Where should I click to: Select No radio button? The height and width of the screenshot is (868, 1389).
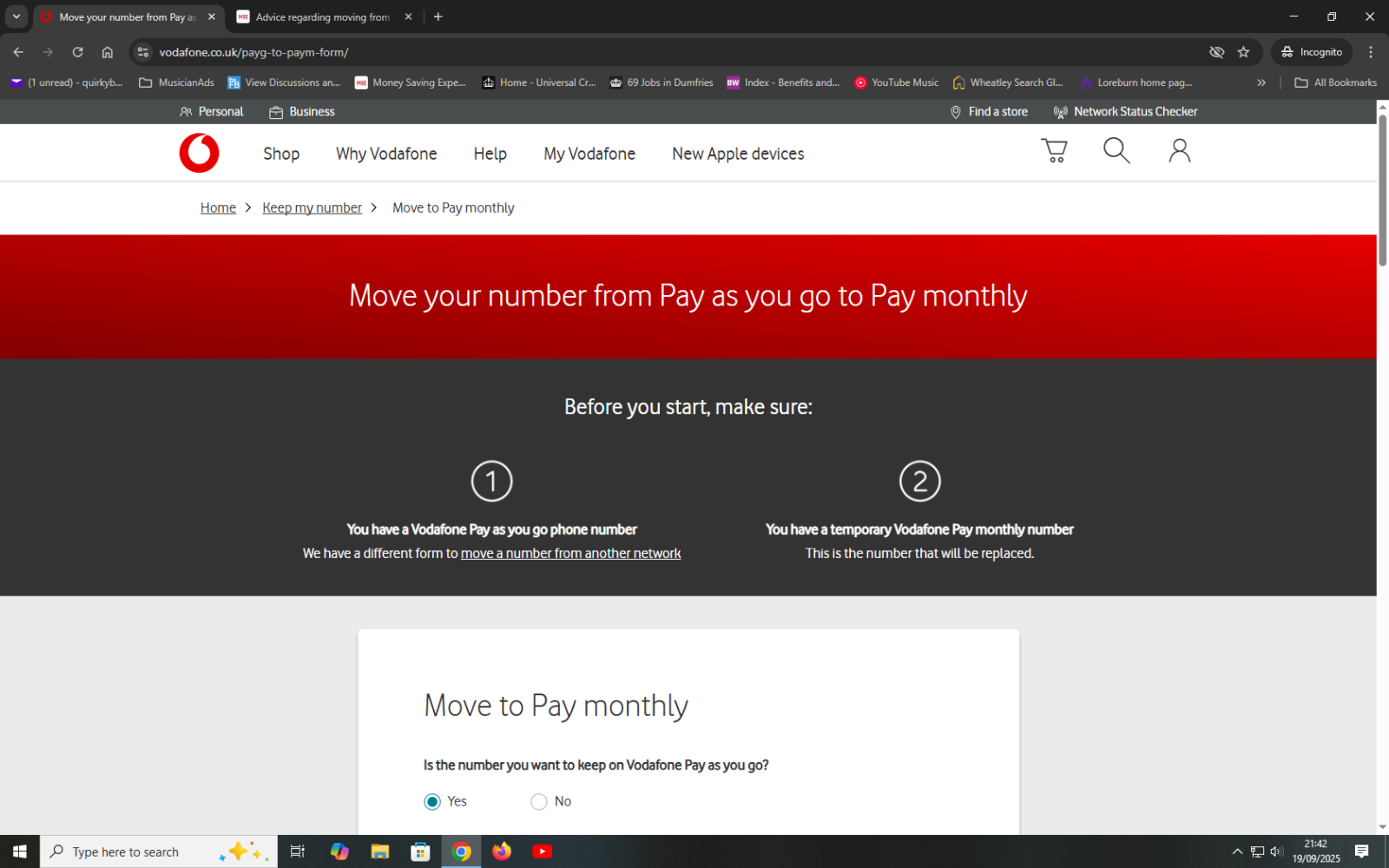539,801
